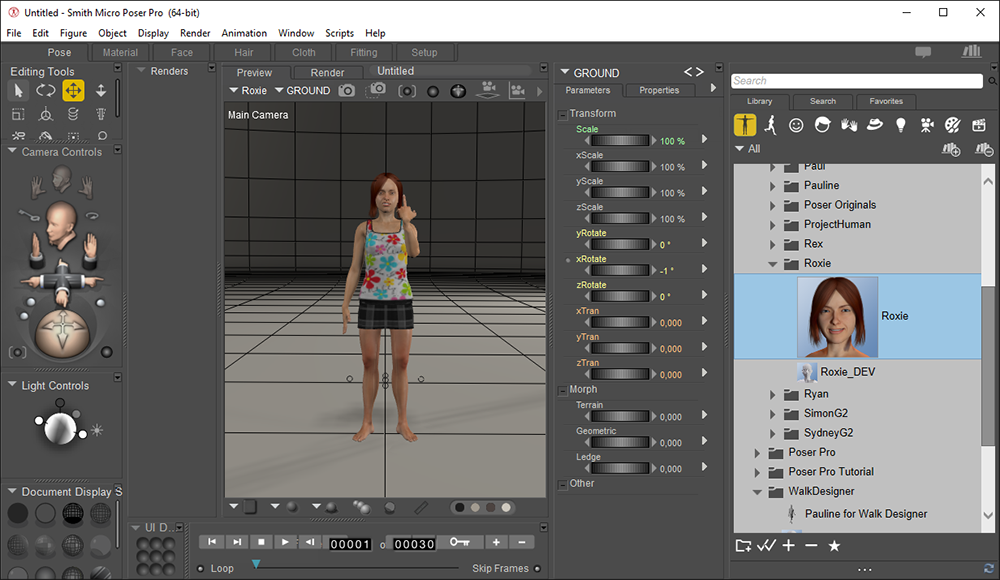
Task: Add a keyframe with plus button
Action: 496,542
